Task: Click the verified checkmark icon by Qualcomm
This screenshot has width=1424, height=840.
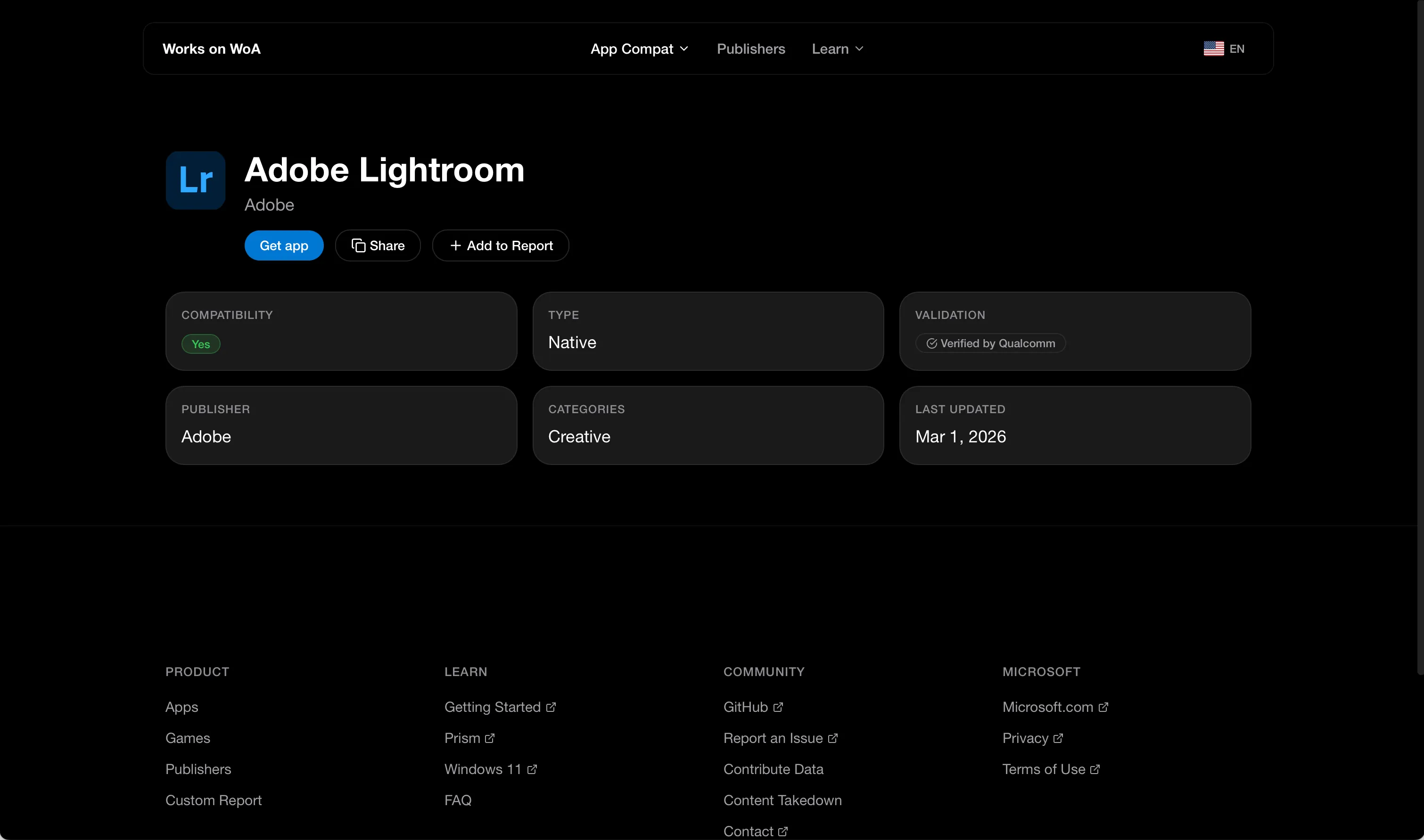Action: tap(931, 343)
